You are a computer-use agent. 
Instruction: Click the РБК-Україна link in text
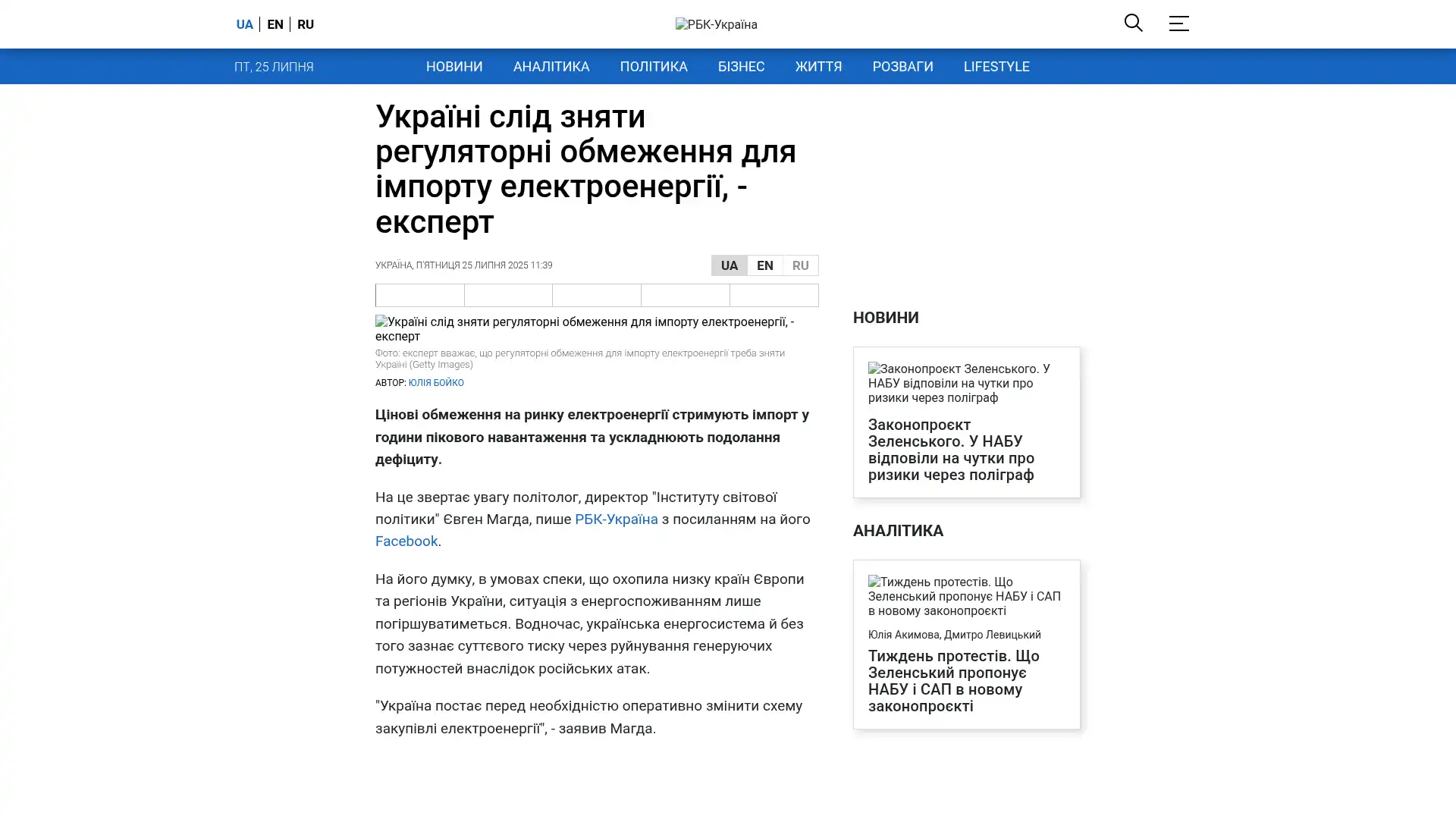tap(616, 519)
